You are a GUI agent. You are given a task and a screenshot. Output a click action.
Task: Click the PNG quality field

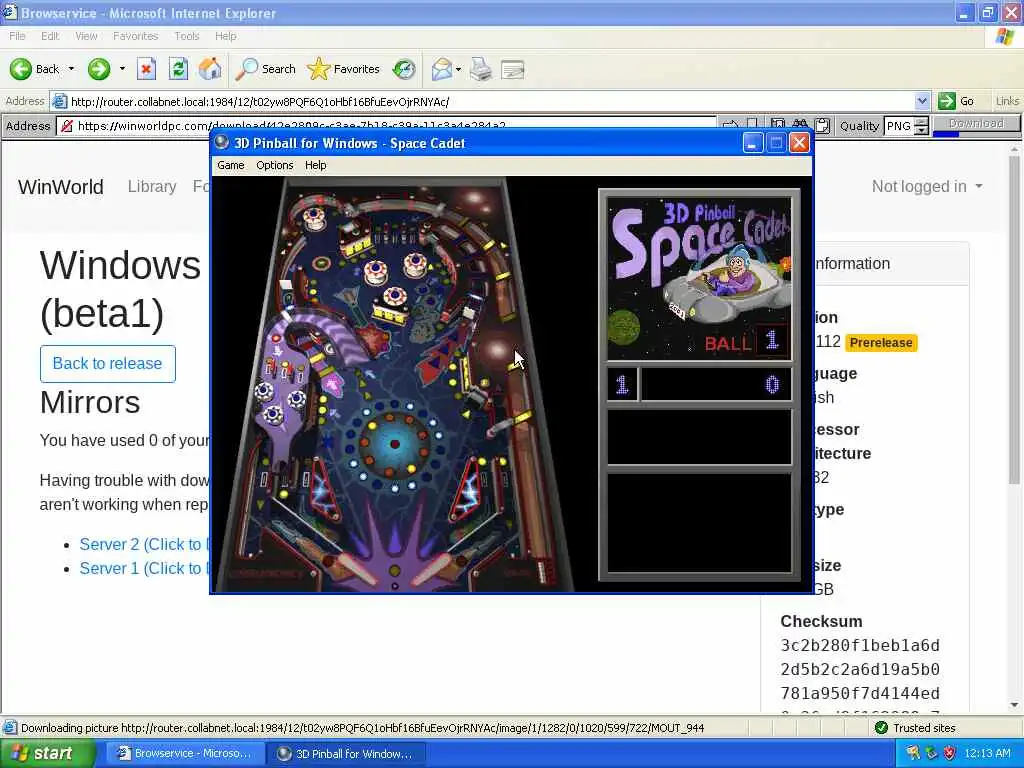(899, 125)
